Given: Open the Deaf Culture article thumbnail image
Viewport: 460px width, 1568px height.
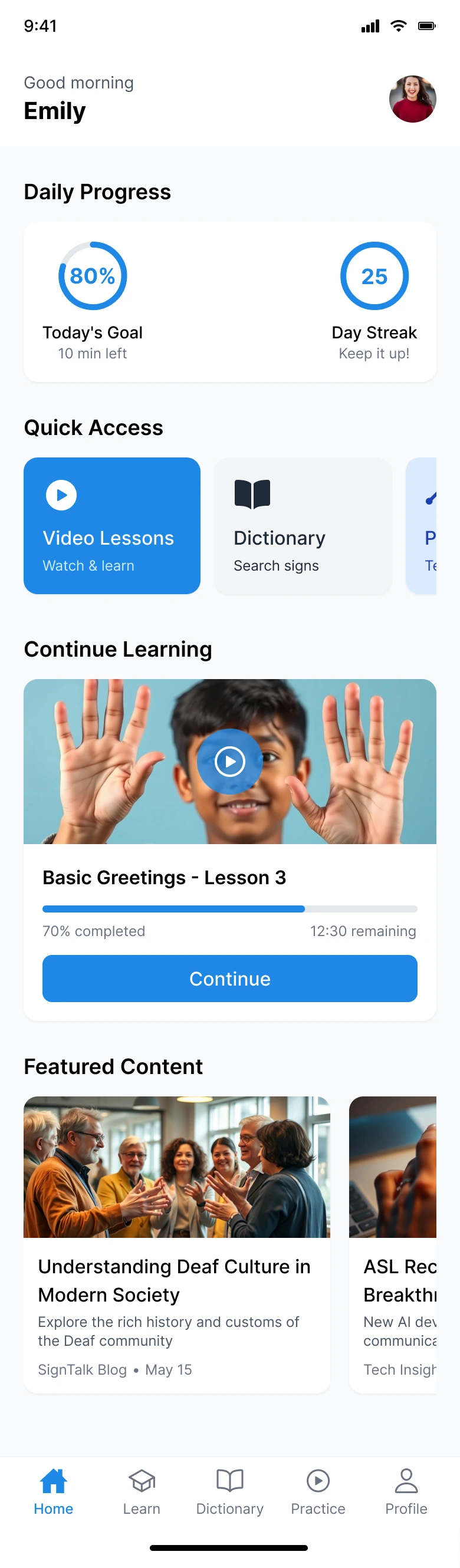Looking at the screenshot, I should [177, 1167].
